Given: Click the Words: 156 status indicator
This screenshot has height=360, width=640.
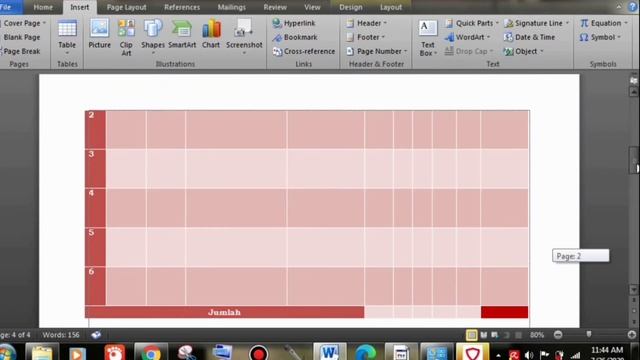Looking at the screenshot, I should 61,335.
